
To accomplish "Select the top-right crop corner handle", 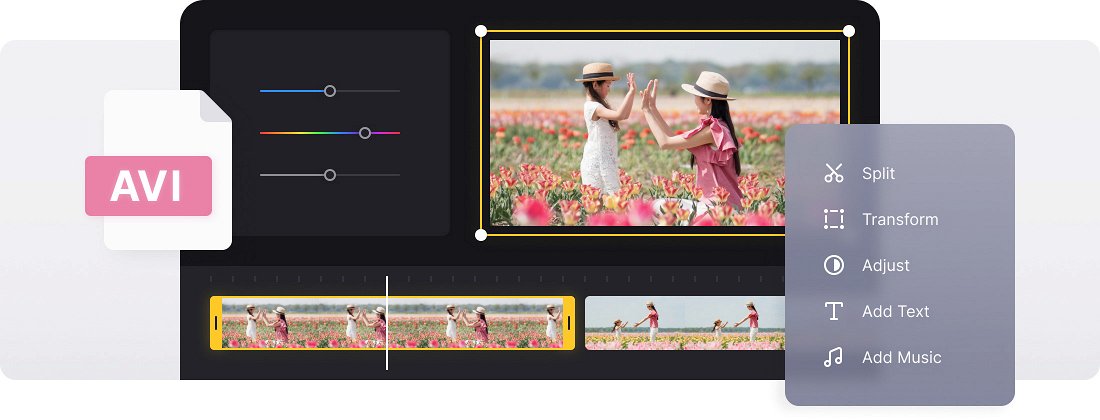I will tap(849, 31).
